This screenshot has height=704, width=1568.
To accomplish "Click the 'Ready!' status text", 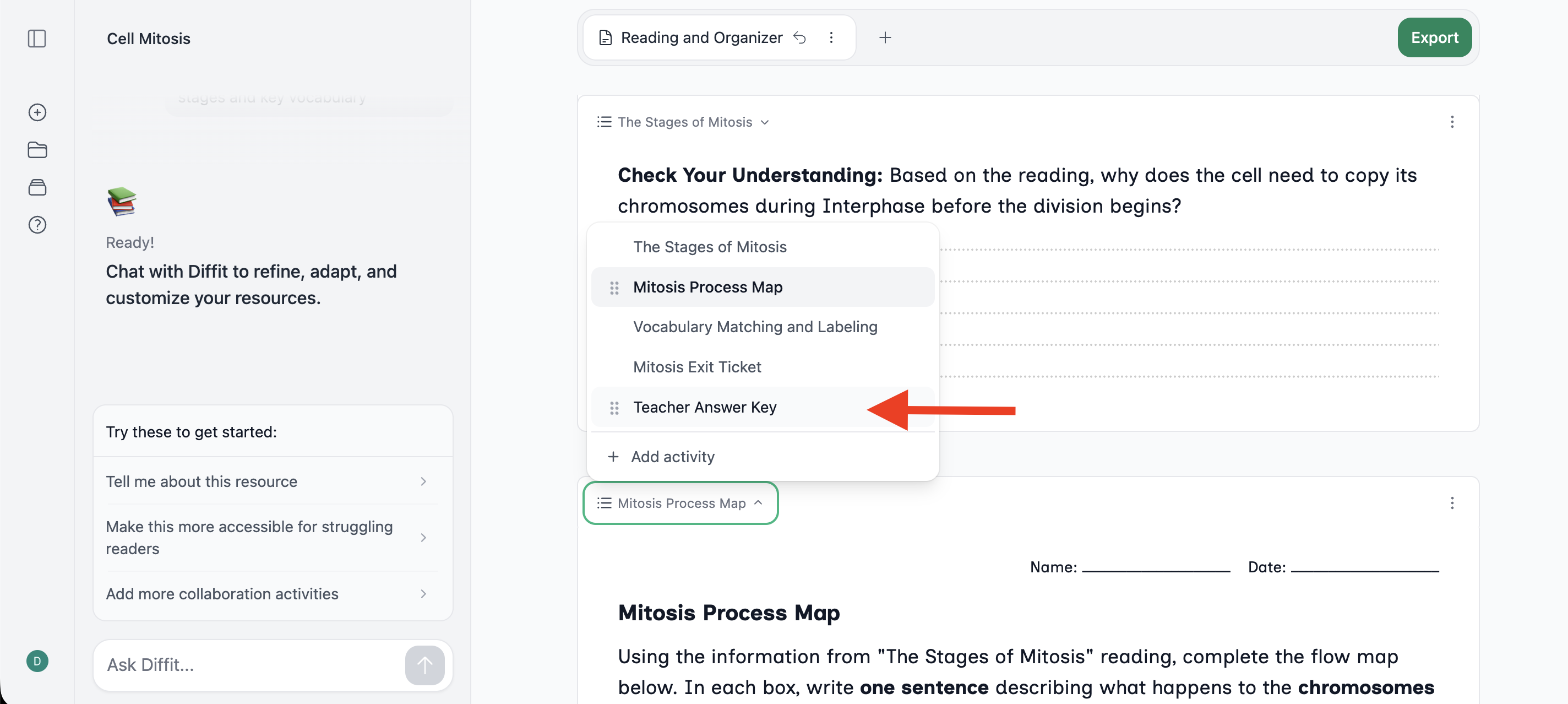I will tap(129, 242).
